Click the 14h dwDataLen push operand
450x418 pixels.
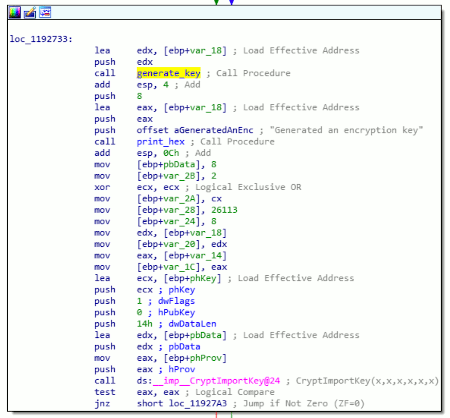144,324
